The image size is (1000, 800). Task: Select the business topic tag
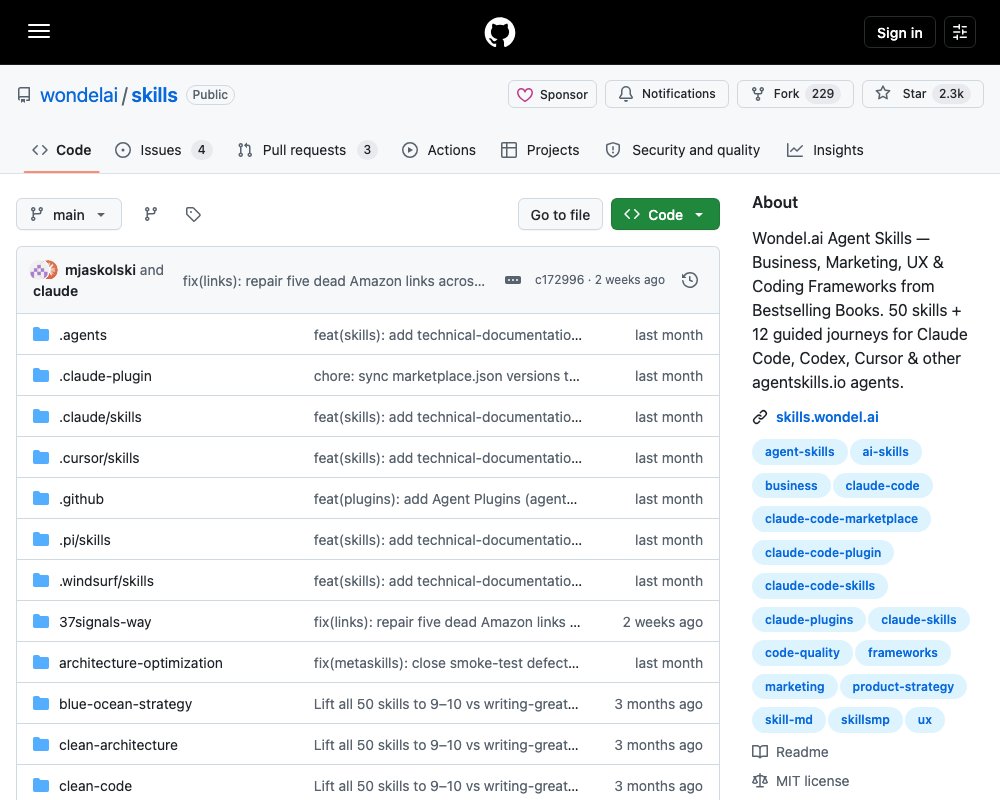(791, 485)
